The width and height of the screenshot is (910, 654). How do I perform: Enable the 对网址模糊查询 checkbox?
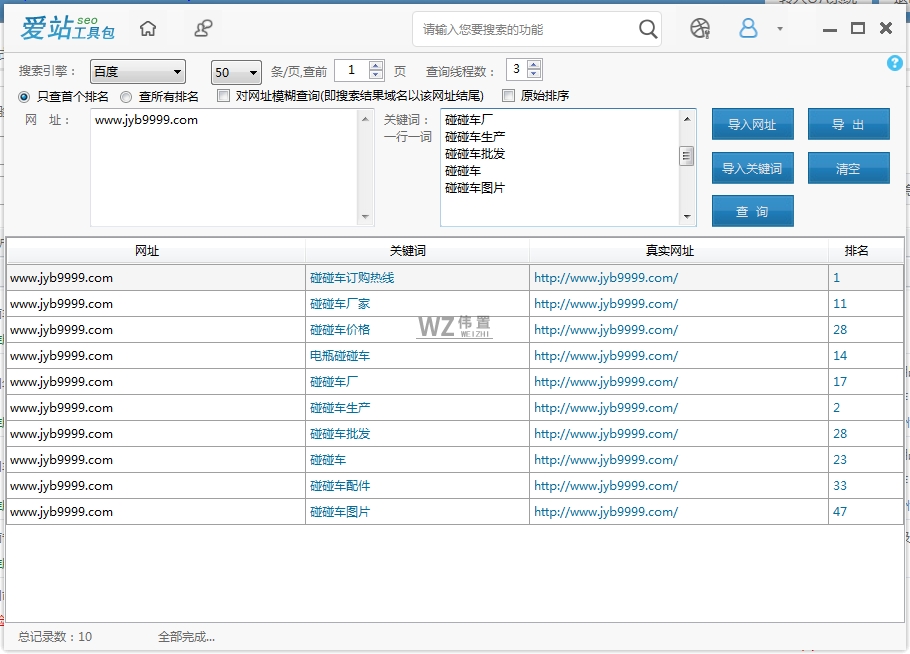pyautogui.click(x=222, y=96)
